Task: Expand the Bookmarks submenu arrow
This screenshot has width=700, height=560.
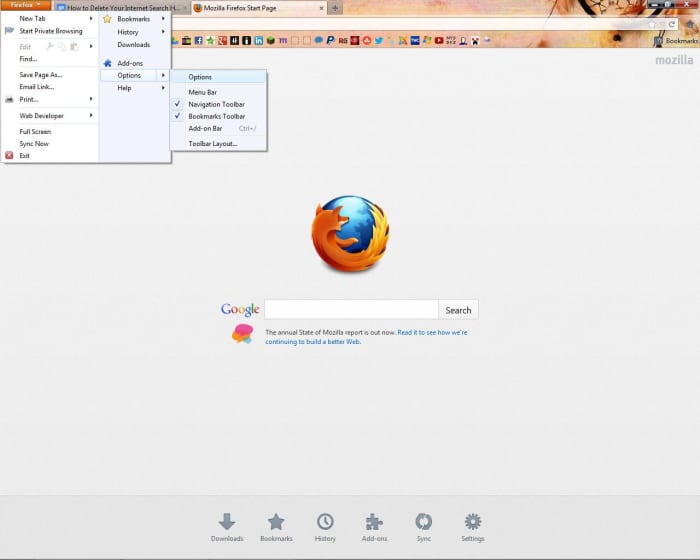Action: coord(163,19)
